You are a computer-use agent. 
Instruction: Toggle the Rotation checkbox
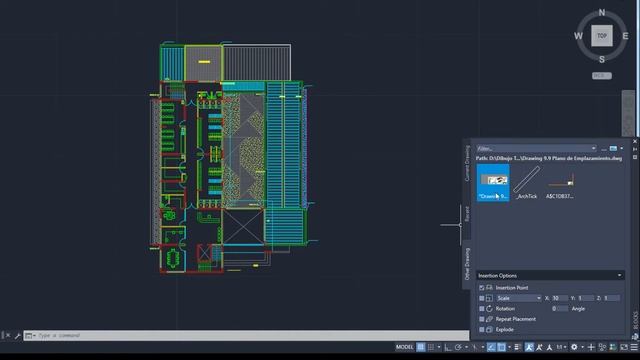pos(482,309)
